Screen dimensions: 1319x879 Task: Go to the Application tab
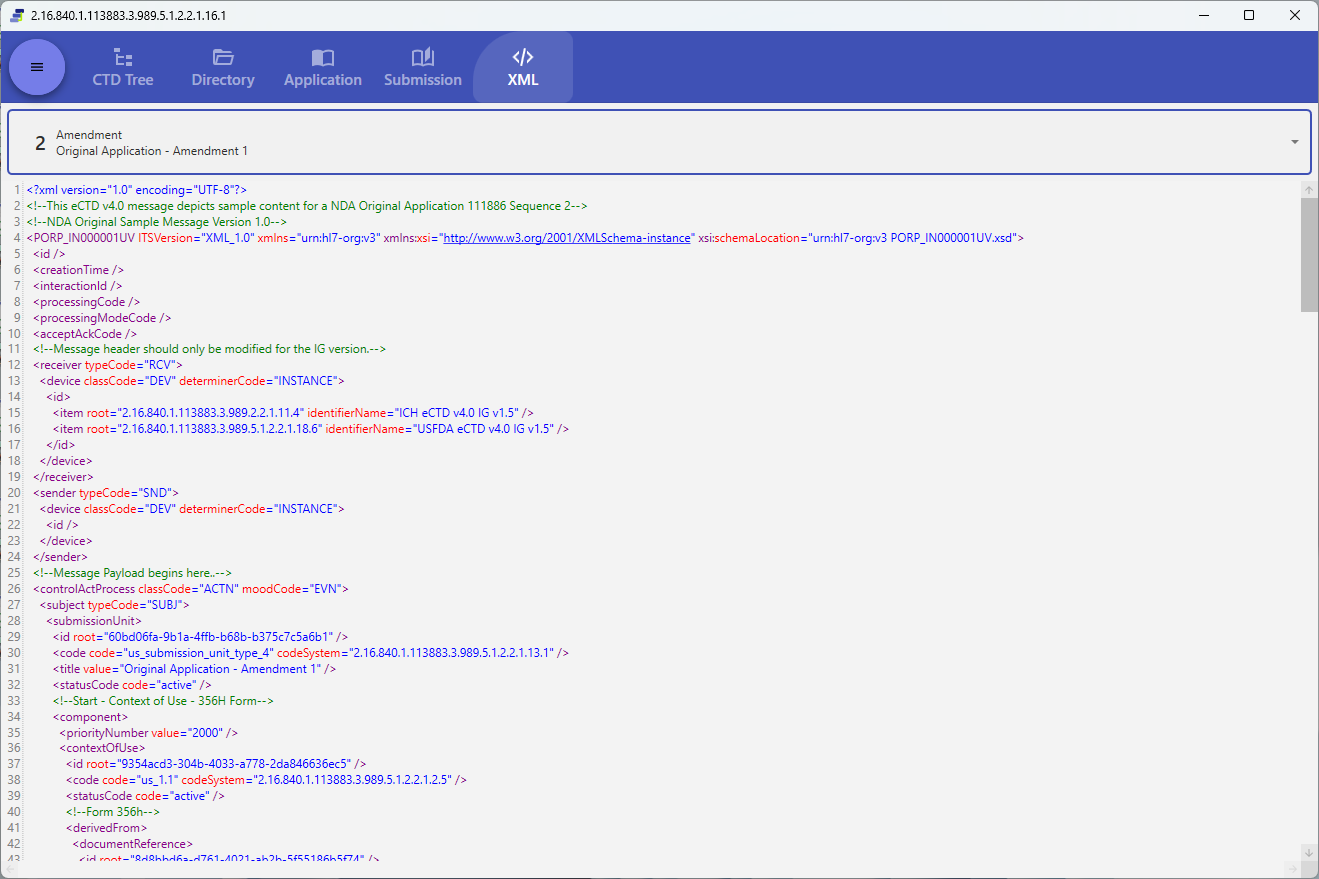coord(323,67)
